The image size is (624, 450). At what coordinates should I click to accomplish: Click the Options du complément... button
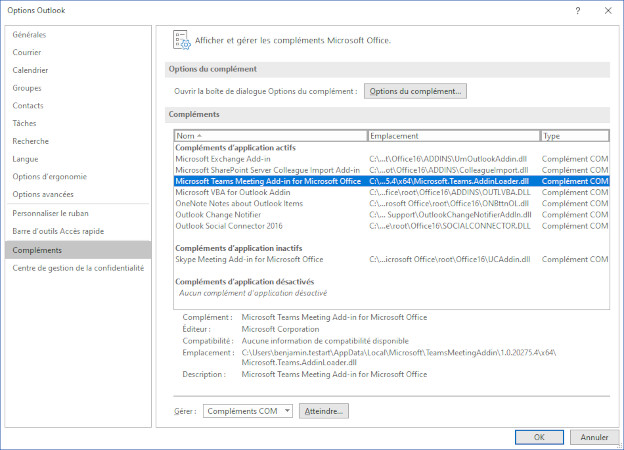tap(415, 91)
